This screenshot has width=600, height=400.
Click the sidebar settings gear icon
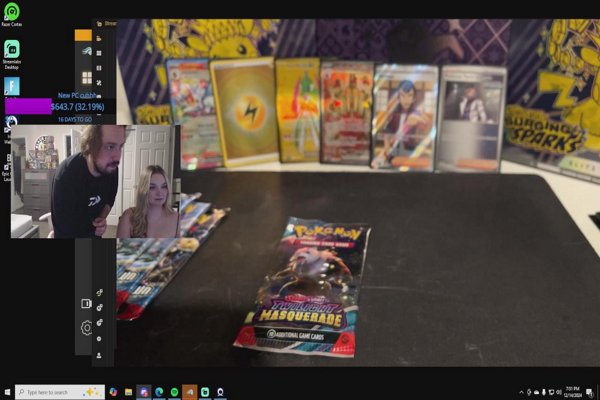pos(86,328)
